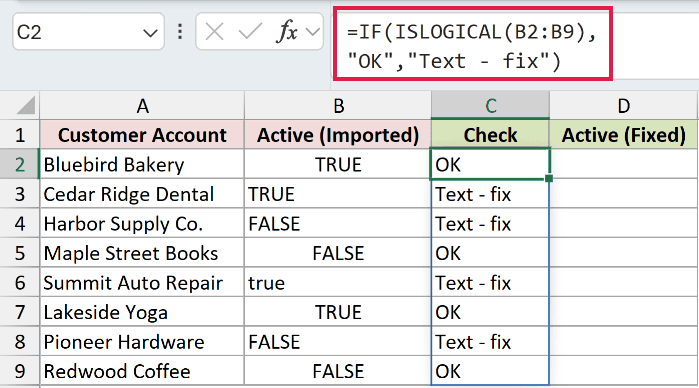Select the row 7 header
Screen dimensions: 699x388
pos(20,312)
